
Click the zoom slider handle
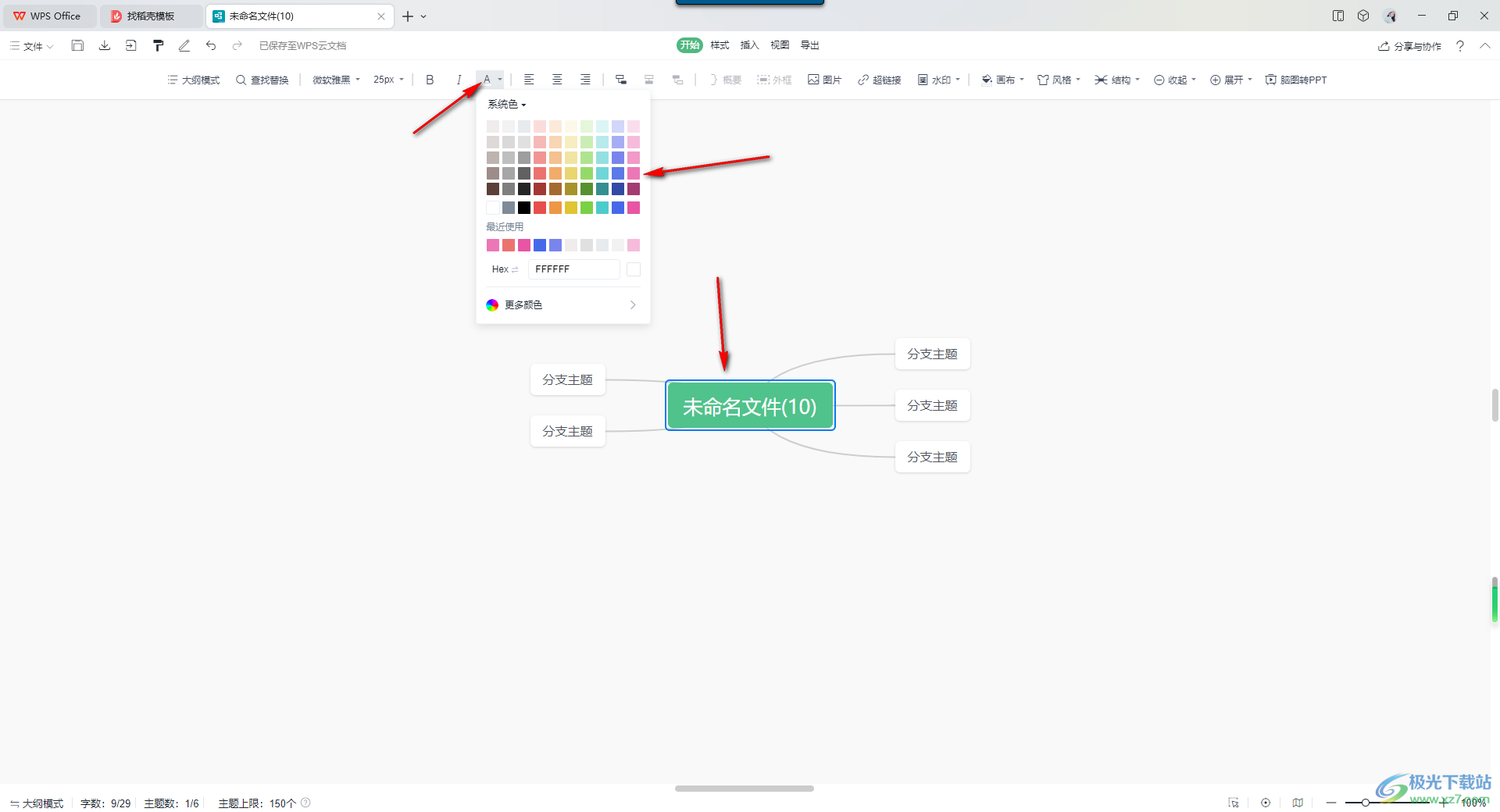click(1366, 803)
